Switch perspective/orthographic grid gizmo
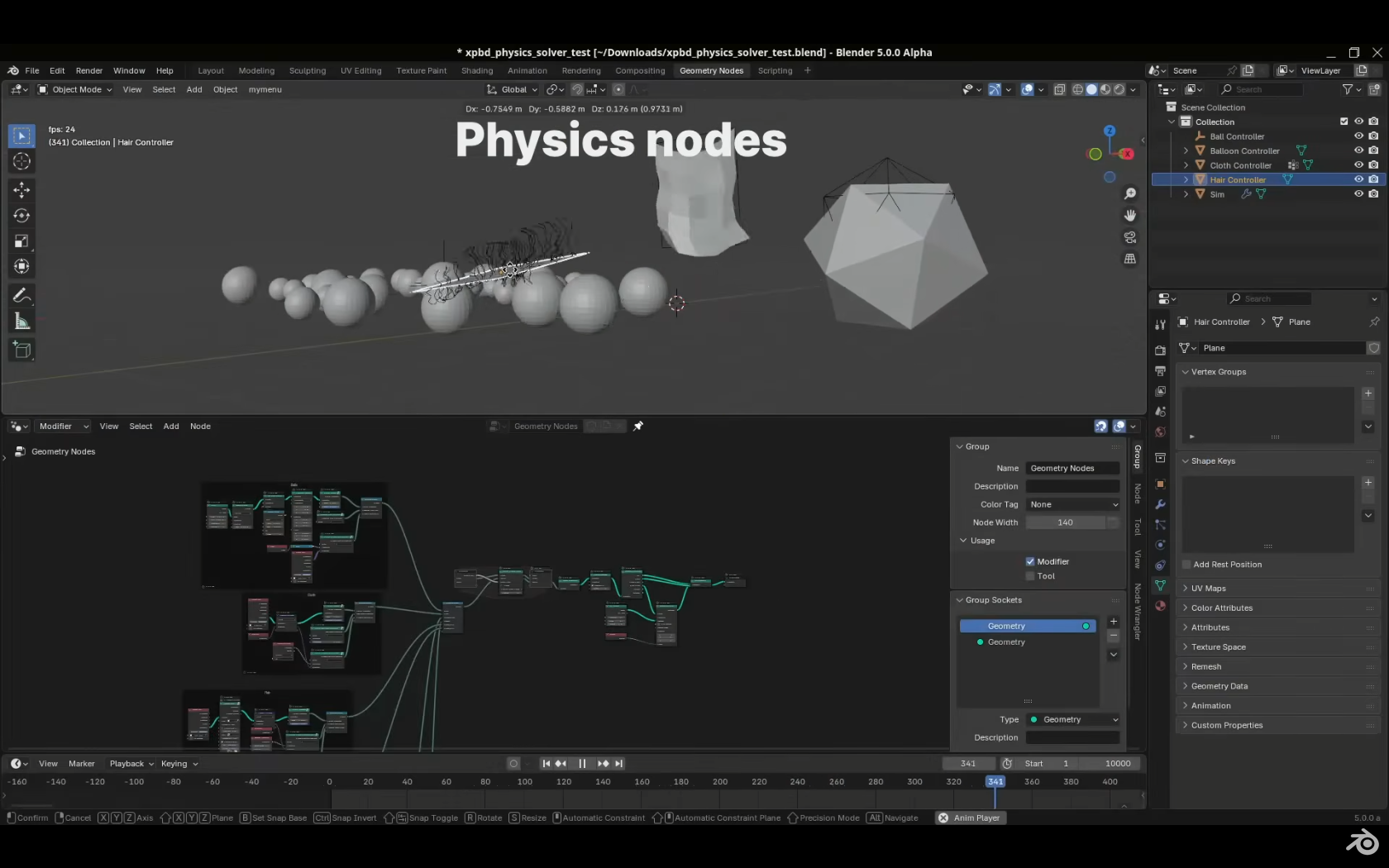The width and height of the screenshot is (1389, 868). point(1130,259)
